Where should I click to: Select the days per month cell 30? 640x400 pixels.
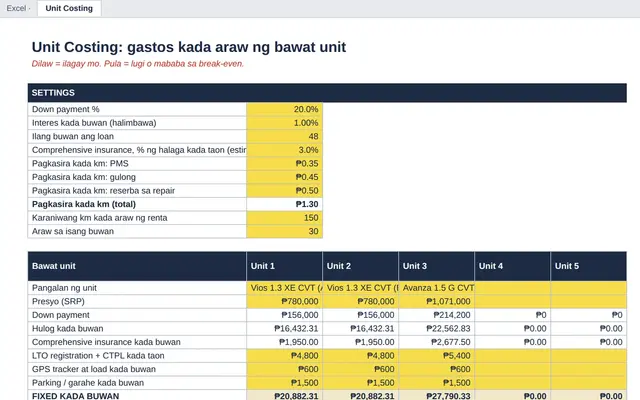[x=284, y=231]
